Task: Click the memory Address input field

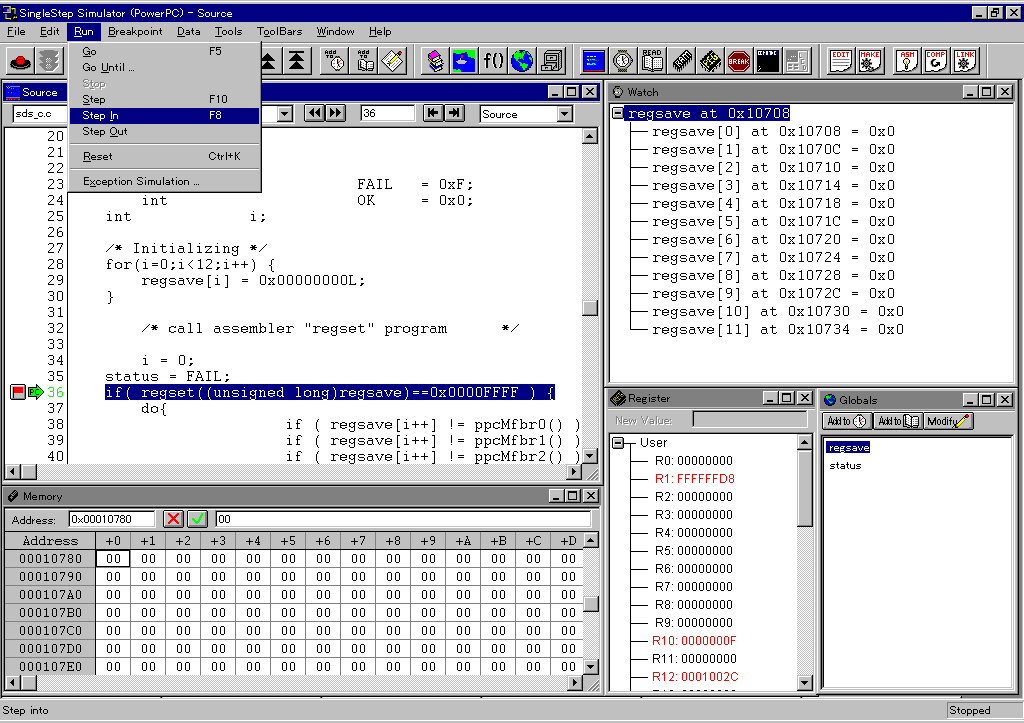Action: [x=111, y=519]
